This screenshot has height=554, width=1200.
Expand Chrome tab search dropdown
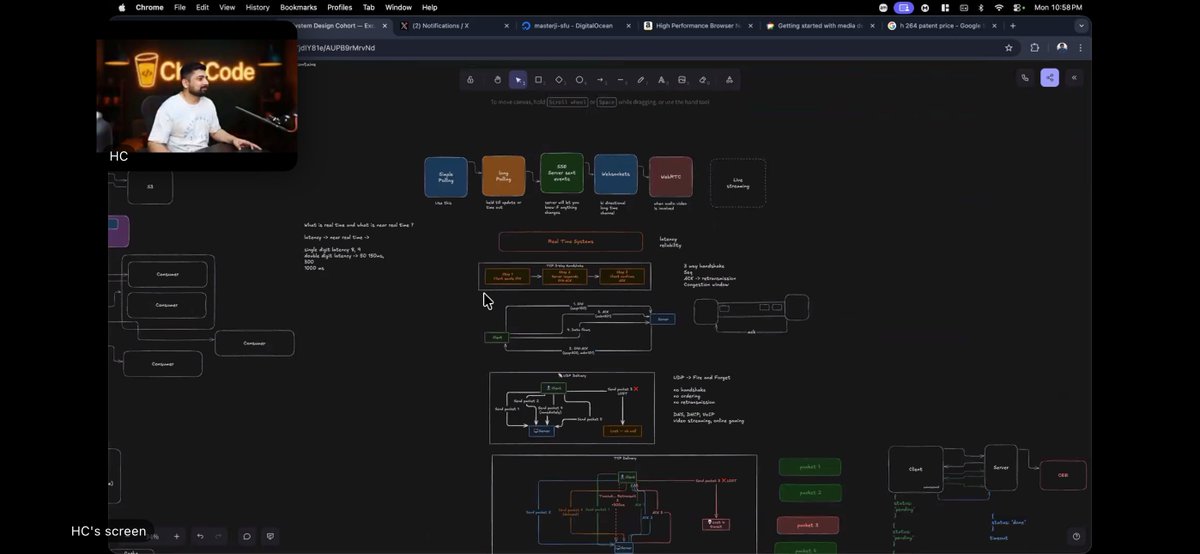[x=1081, y=26]
